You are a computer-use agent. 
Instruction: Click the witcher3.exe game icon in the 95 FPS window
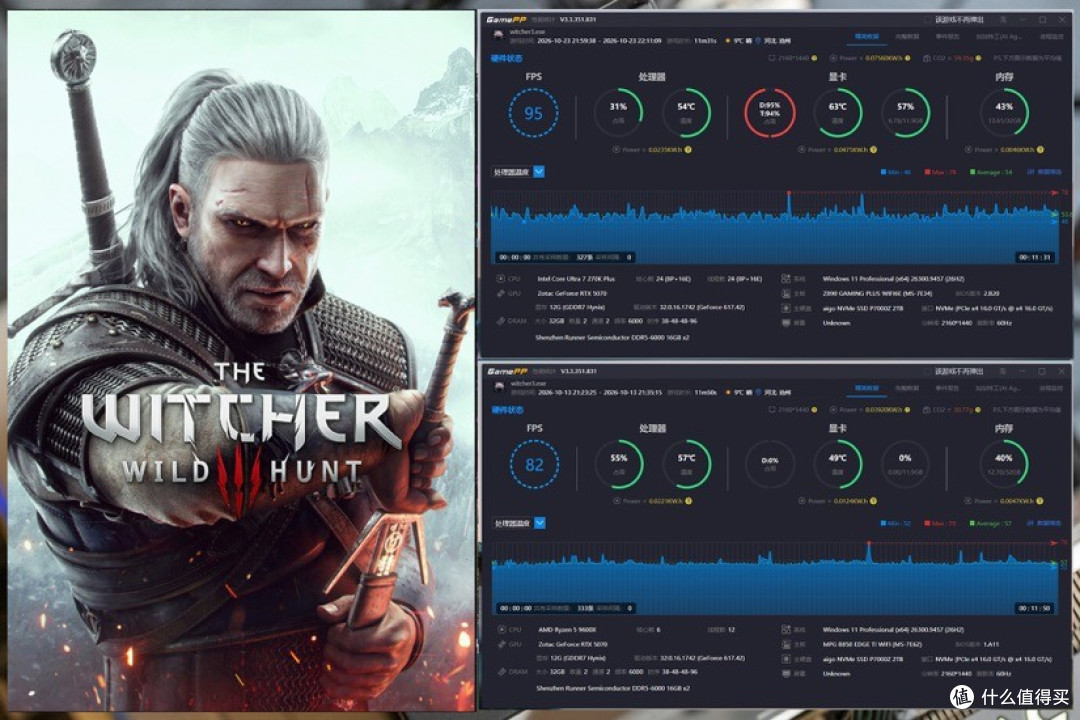(499, 35)
